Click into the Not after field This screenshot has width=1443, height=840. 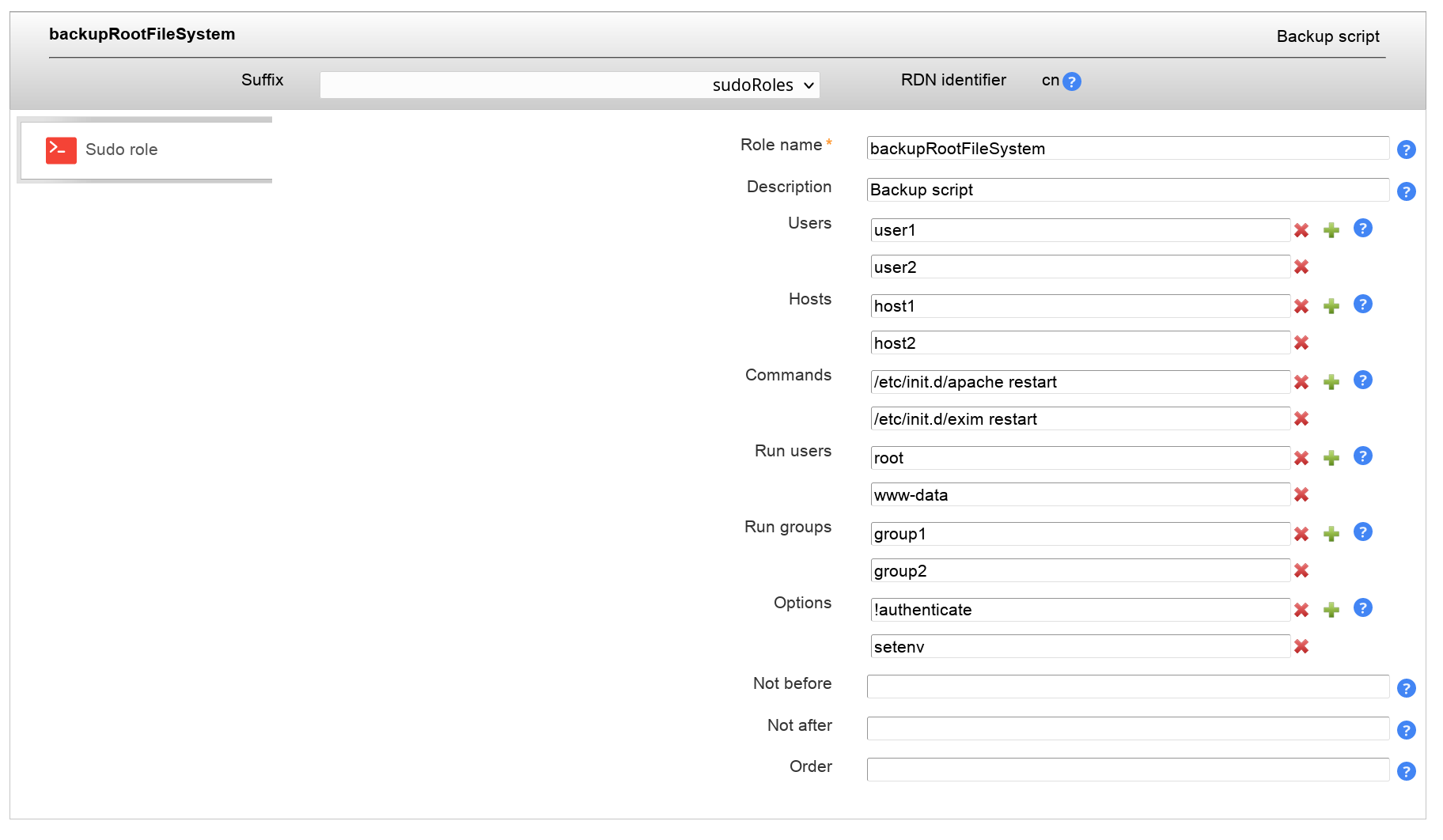[1127, 728]
